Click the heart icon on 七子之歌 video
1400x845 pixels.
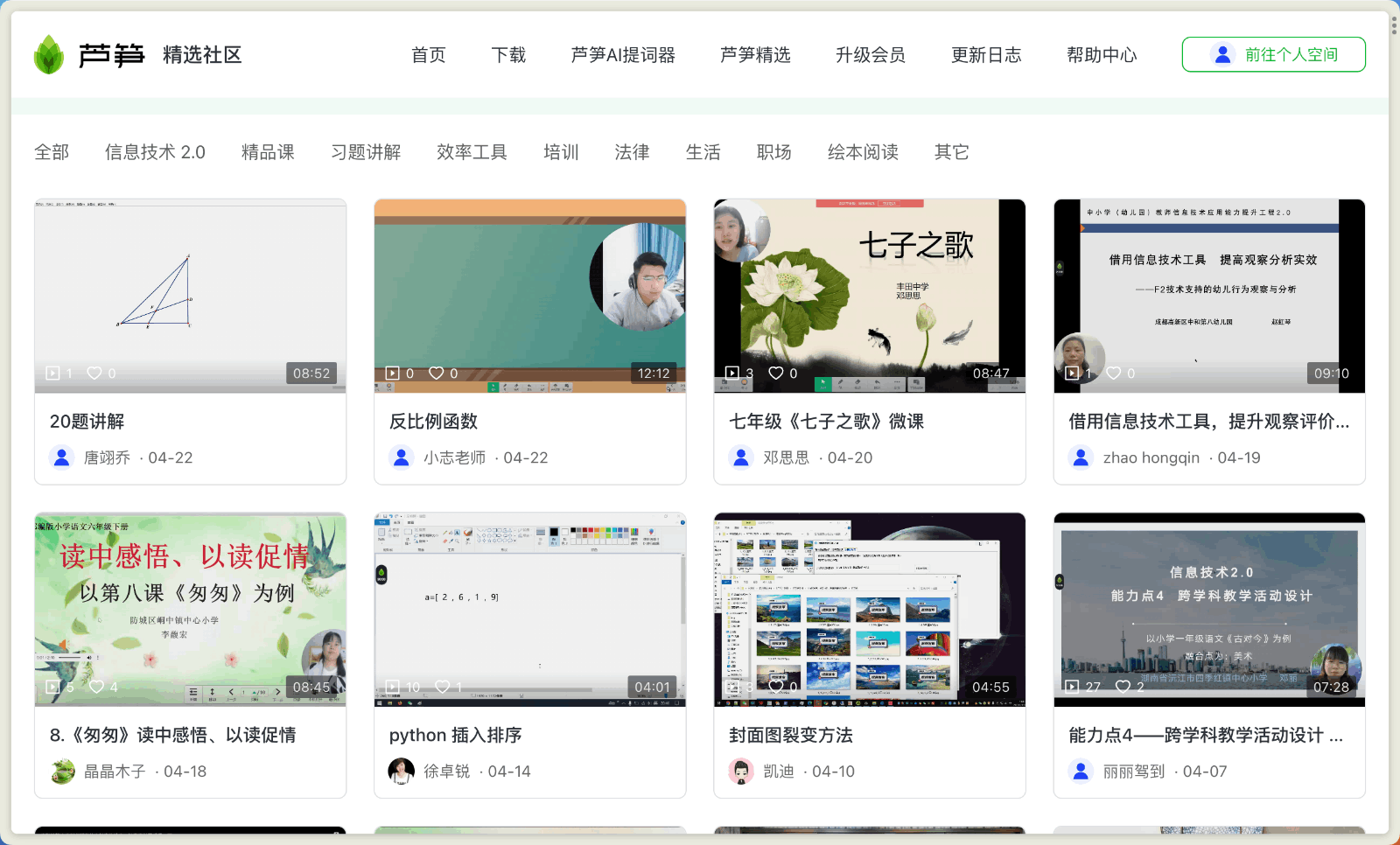click(775, 374)
